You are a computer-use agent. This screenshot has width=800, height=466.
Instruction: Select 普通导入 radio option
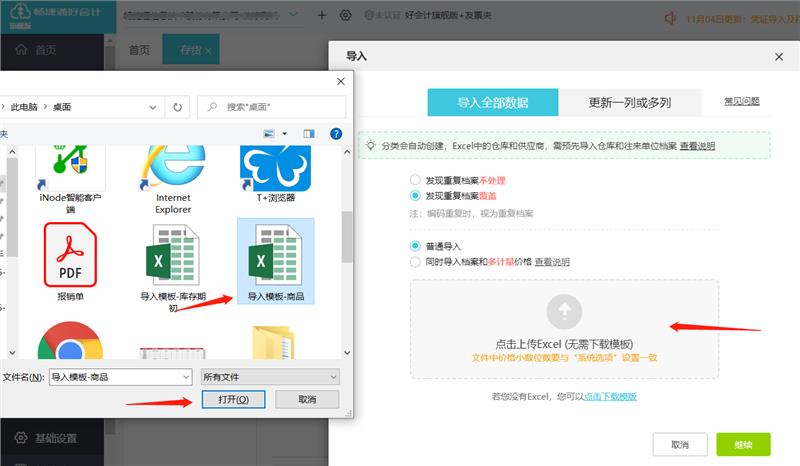pos(416,245)
